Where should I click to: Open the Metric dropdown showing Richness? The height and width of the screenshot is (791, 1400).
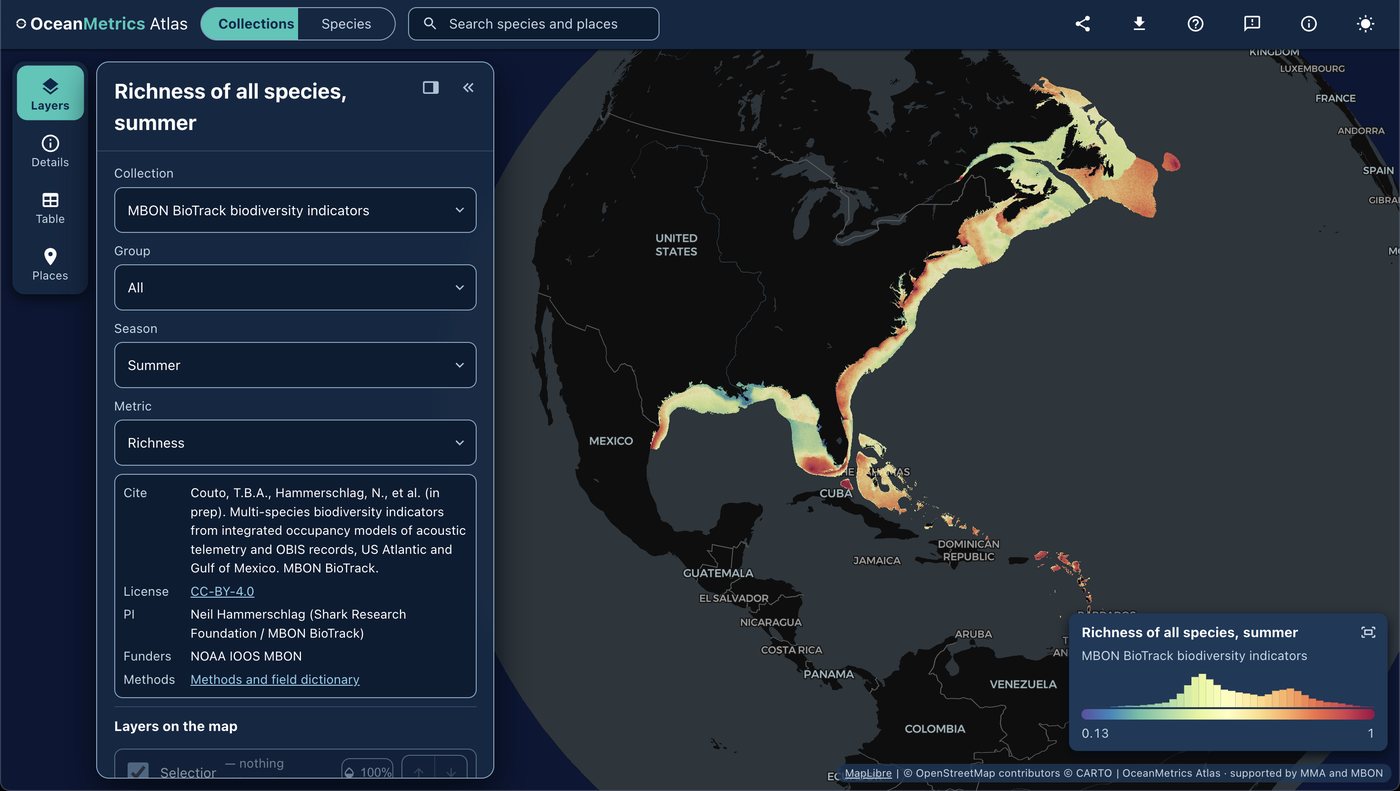click(x=295, y=443)
